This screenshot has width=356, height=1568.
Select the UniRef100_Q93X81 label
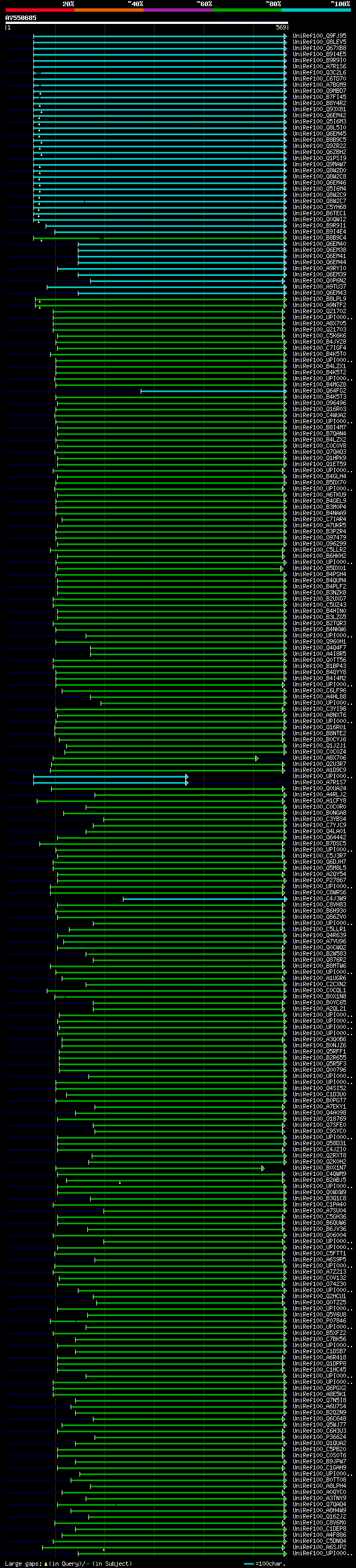pyautogui.click(x=319, y=110)
